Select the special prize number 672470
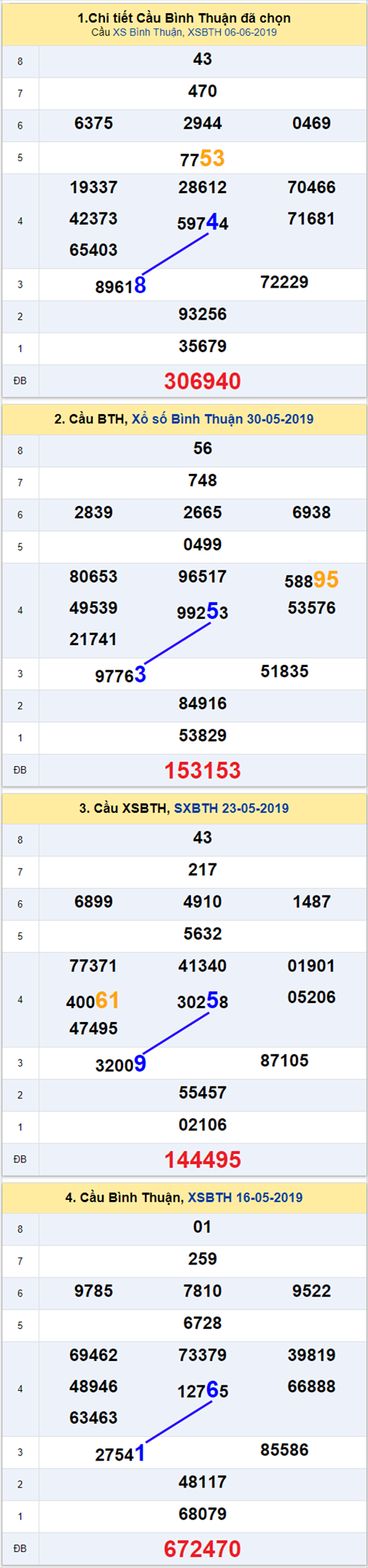 coord(202,1550)
